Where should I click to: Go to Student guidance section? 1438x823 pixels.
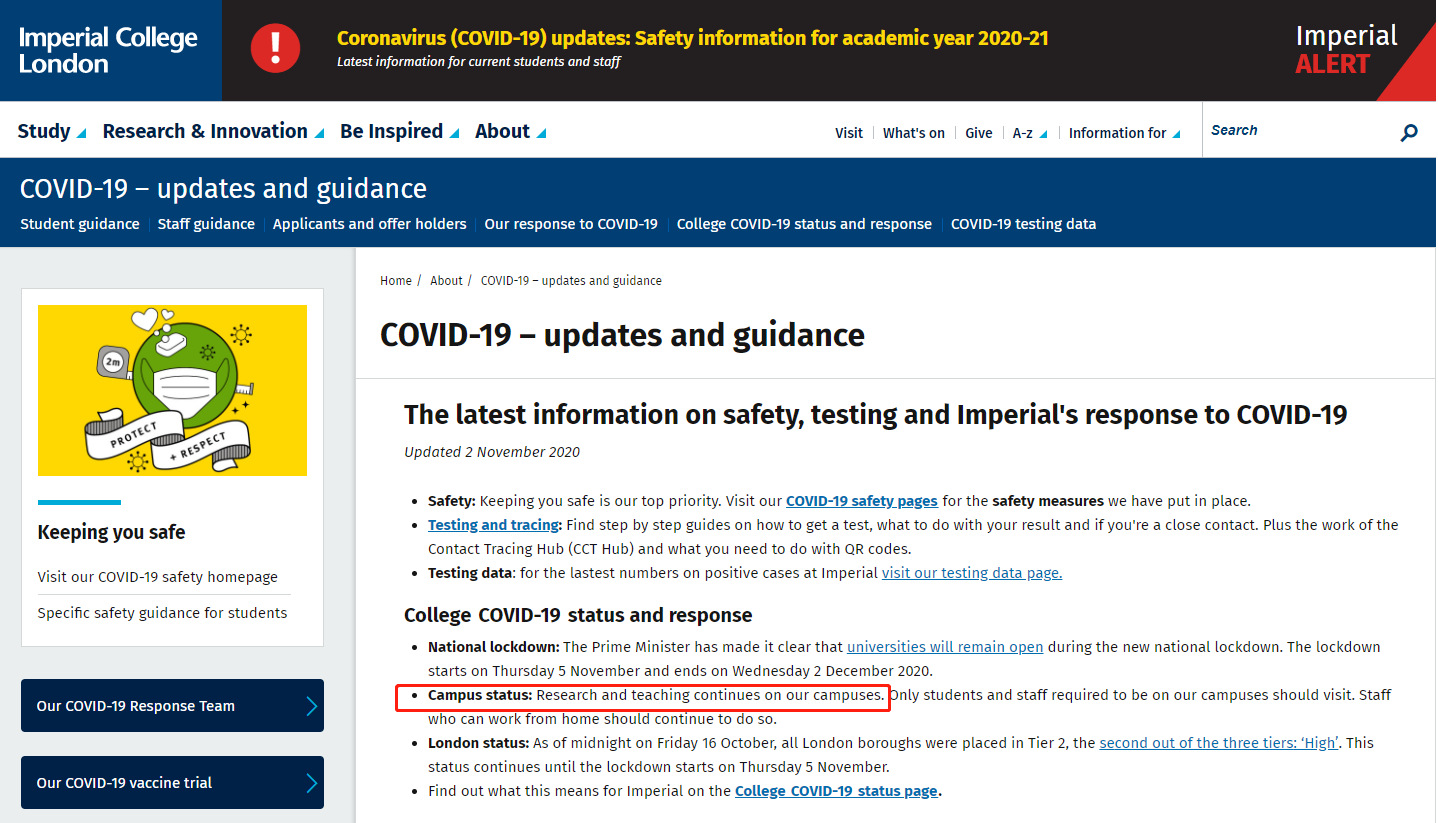(x=80, y=224)
